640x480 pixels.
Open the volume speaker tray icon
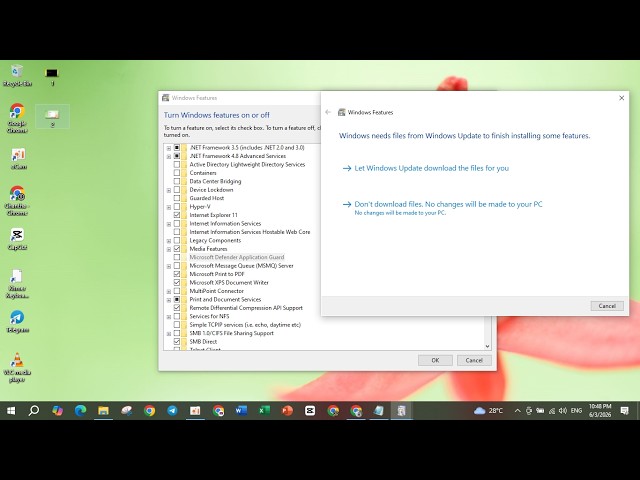point(563,411)
